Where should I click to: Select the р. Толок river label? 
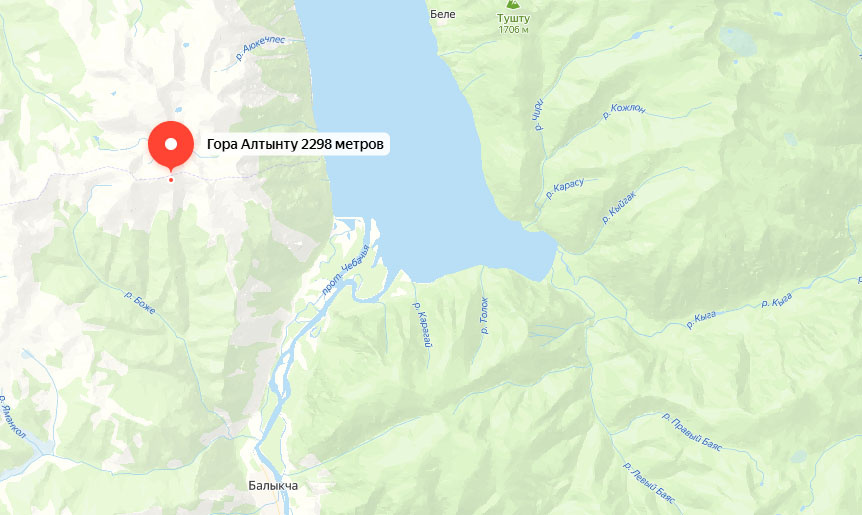click(x=484, y=315)
